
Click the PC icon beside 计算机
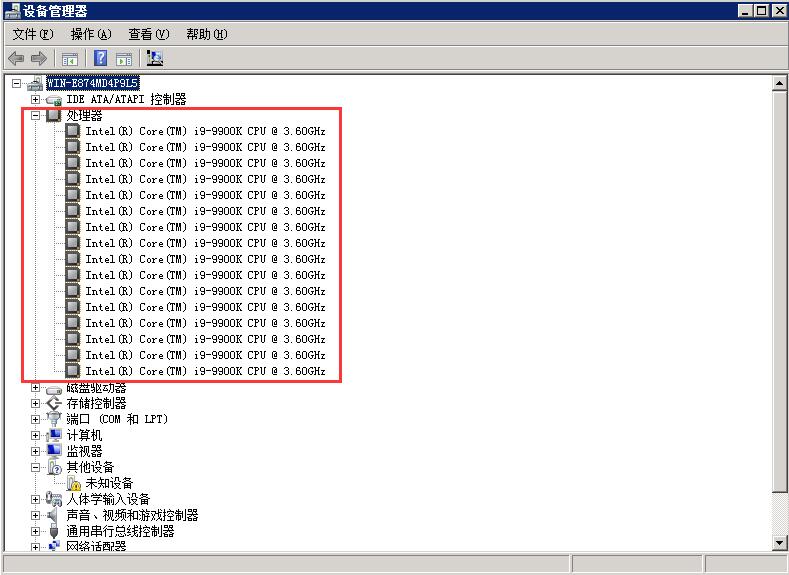[x=54, y=435]
